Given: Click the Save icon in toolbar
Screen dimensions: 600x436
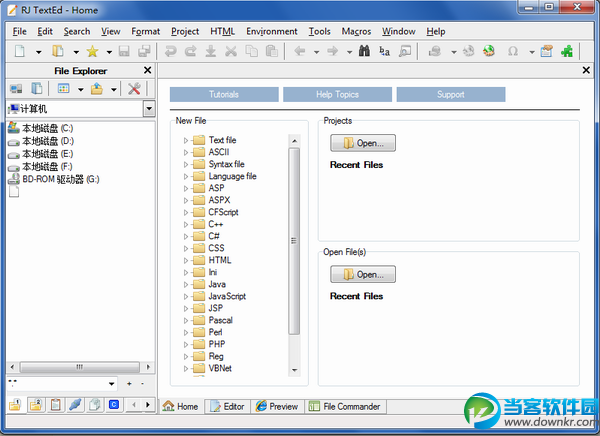Looking at the screenshot, I should (124, 51).
